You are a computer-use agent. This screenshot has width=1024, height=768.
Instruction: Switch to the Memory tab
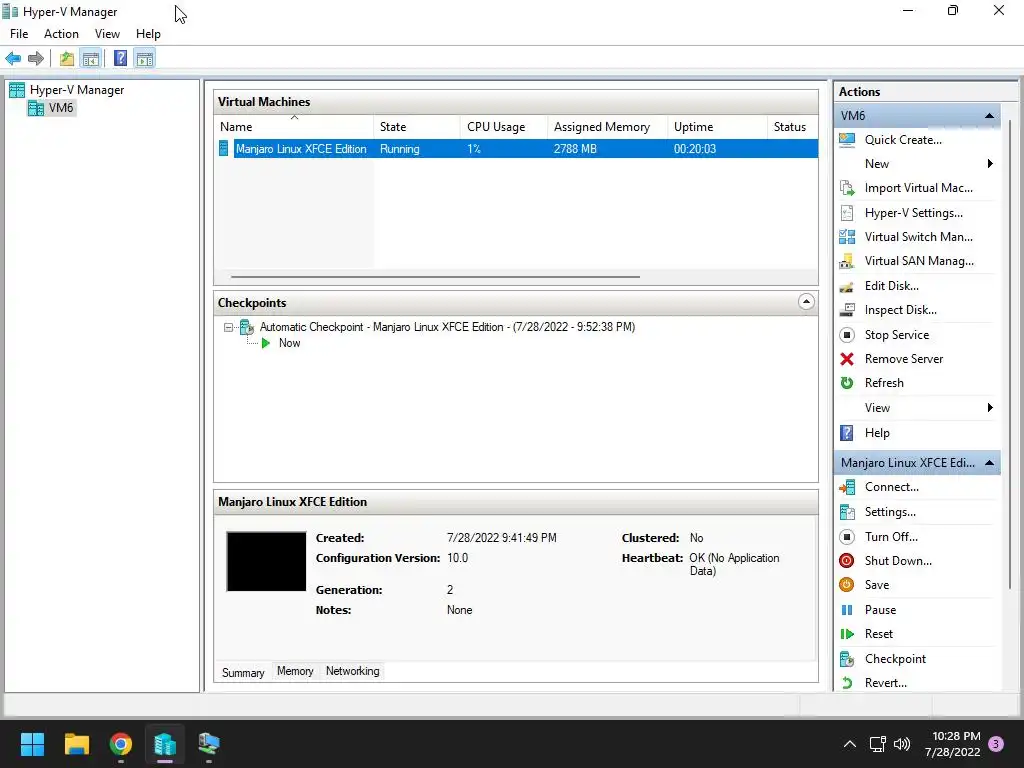[x=295, y=671]
